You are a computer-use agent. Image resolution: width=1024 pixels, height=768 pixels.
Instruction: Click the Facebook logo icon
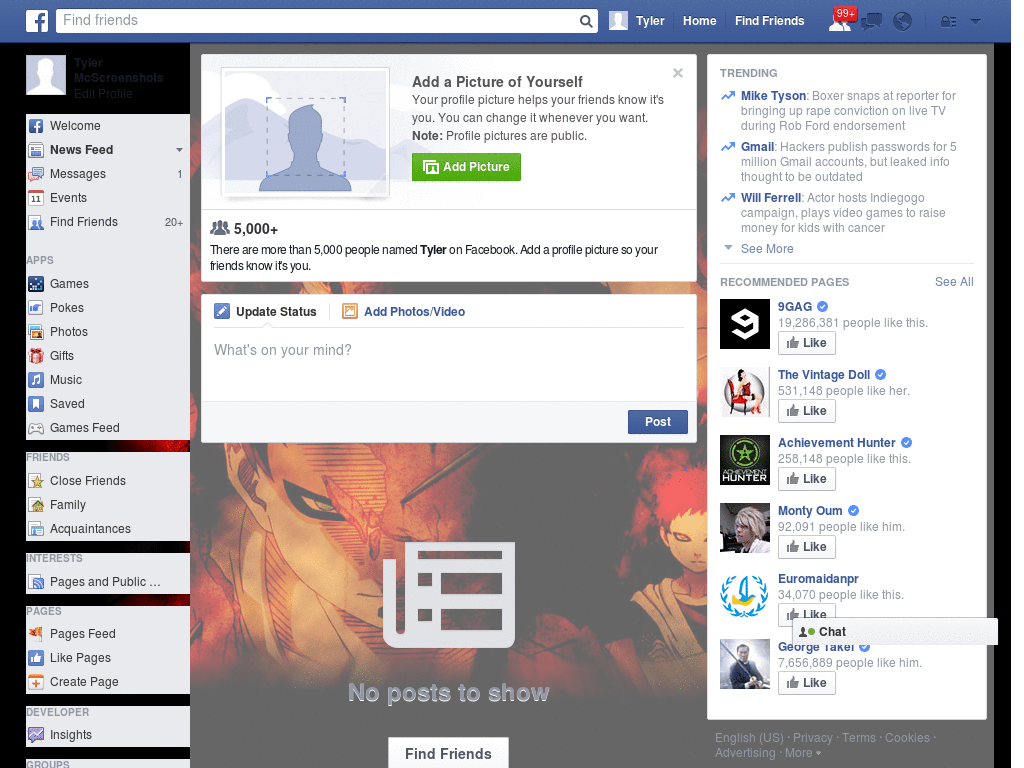tap(37, 21)
